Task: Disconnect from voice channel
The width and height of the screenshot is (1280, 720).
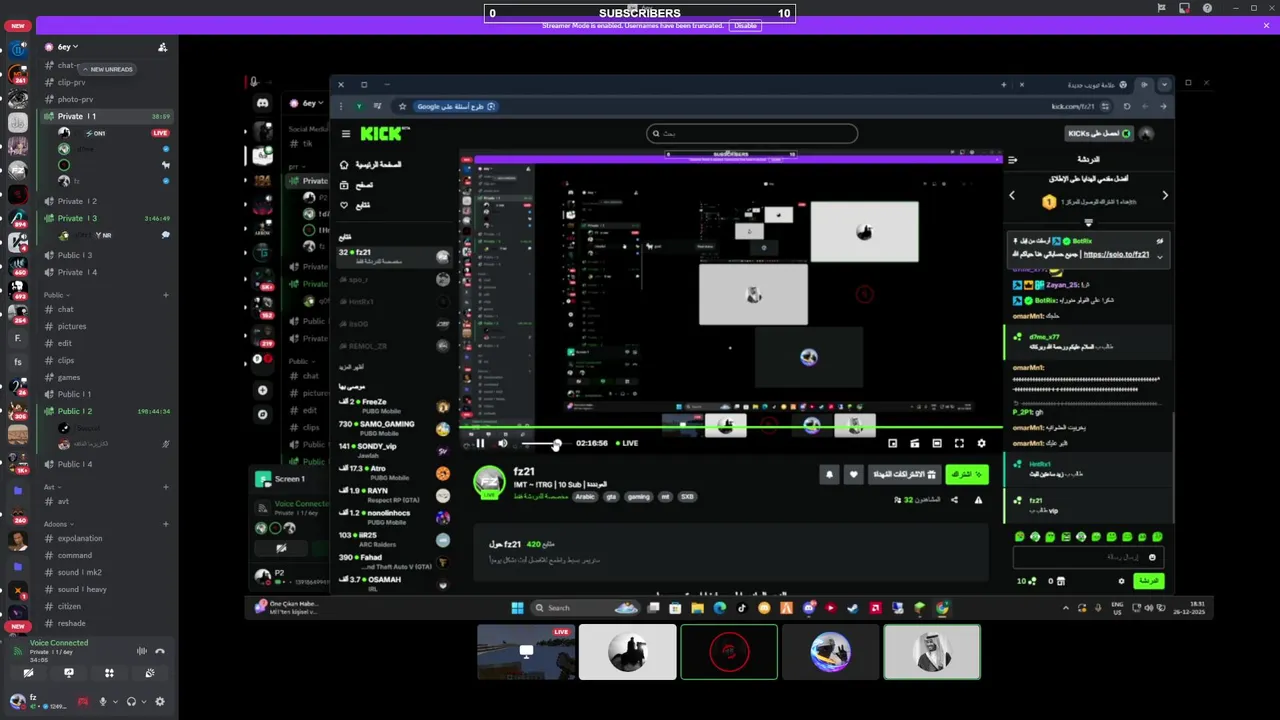Action: 159,651
